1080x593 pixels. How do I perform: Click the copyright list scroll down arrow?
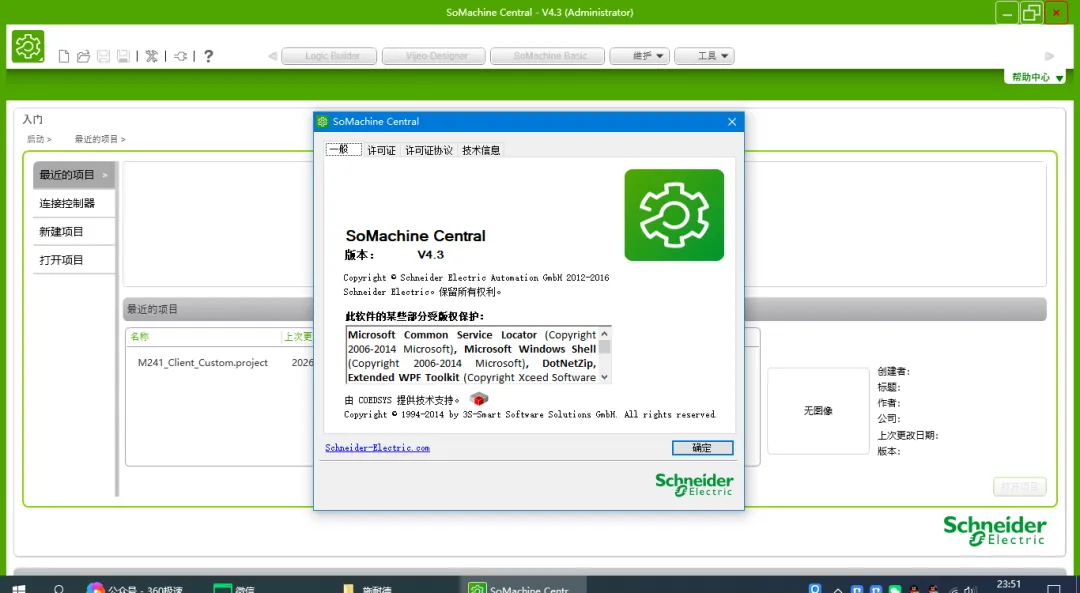coord(605,377)
